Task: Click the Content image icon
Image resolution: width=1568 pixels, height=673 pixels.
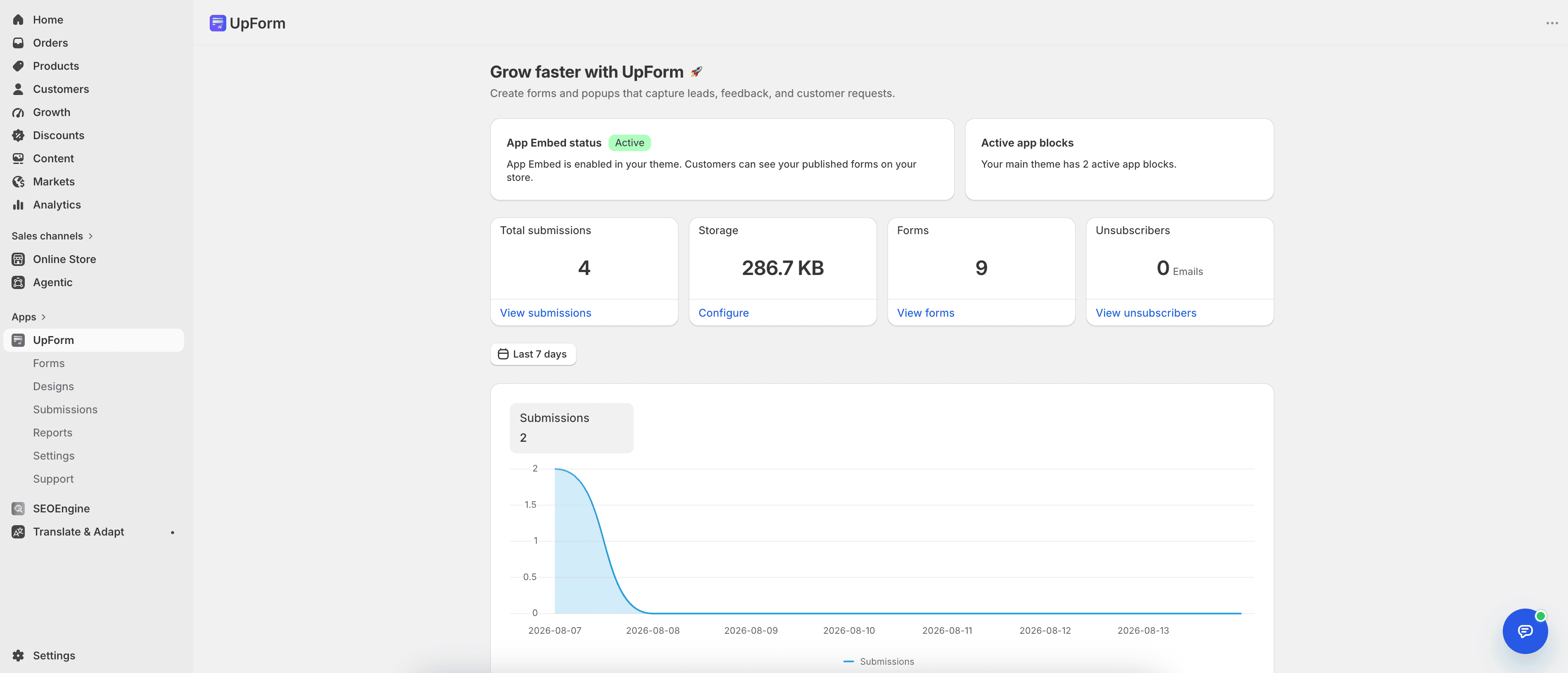Action: coord(18,158)
